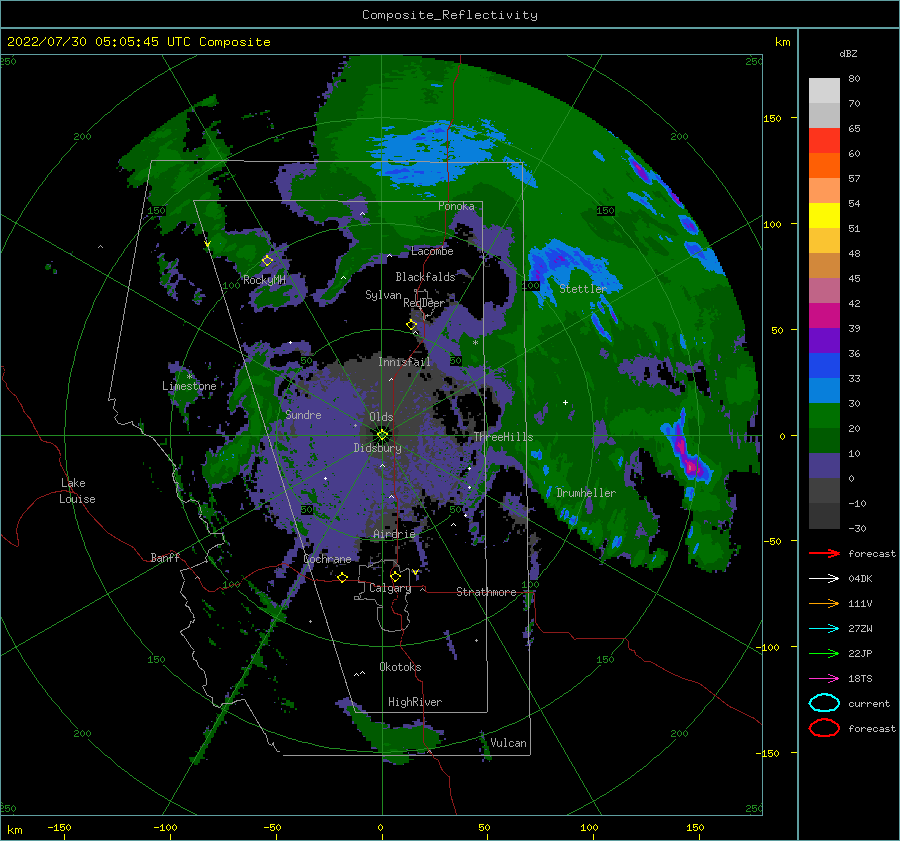Image resolution: width=900 pixels, height=841 pixels.
Task: Click the Okotoks city label
Action: (400, 667)
